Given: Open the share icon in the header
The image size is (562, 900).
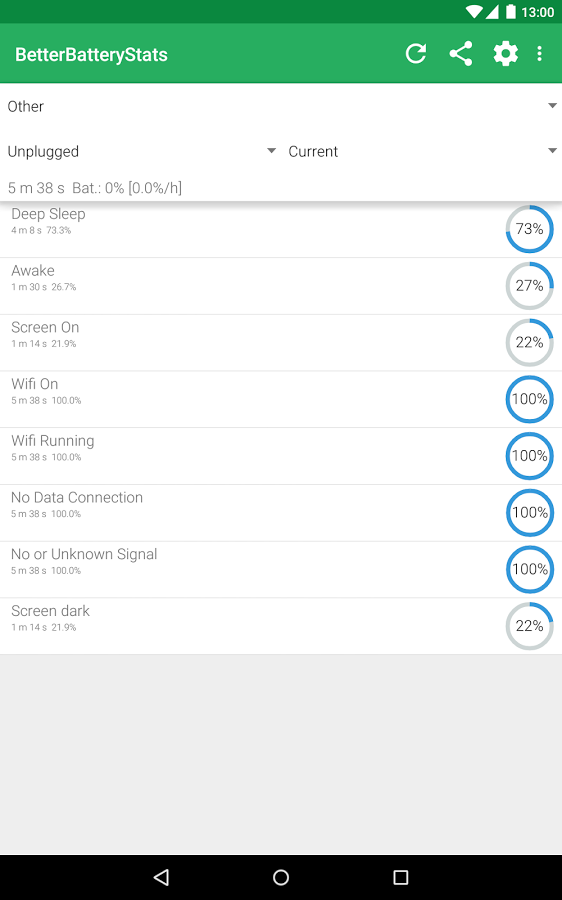Looking at the screenshot, I should pyautogui.click(x=460, y=54).
